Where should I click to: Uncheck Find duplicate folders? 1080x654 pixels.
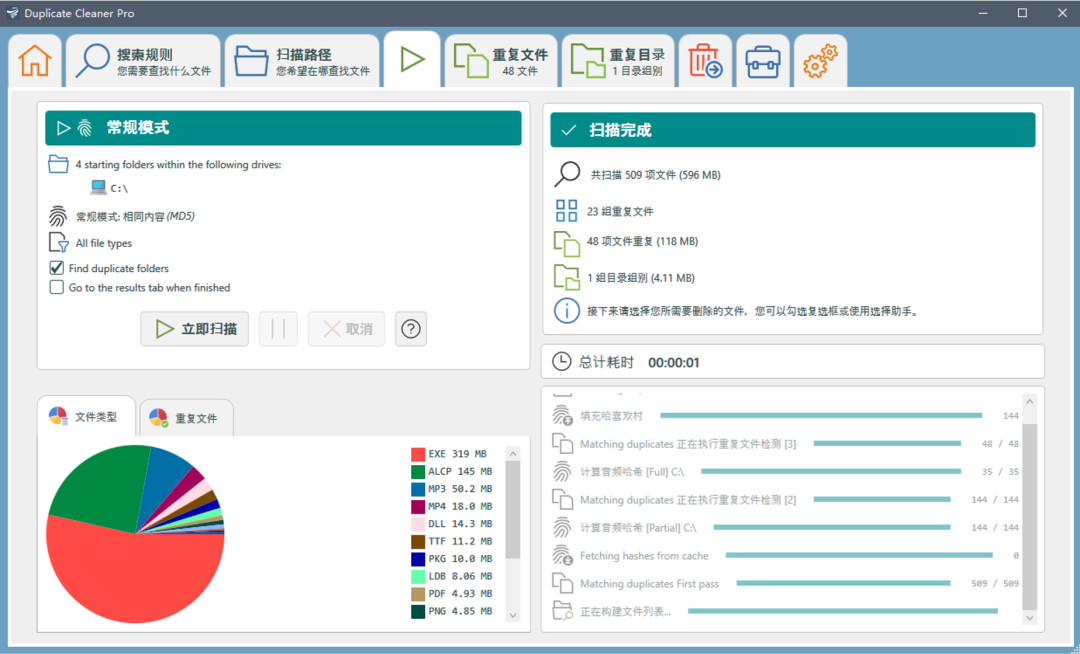click(57, 268)
